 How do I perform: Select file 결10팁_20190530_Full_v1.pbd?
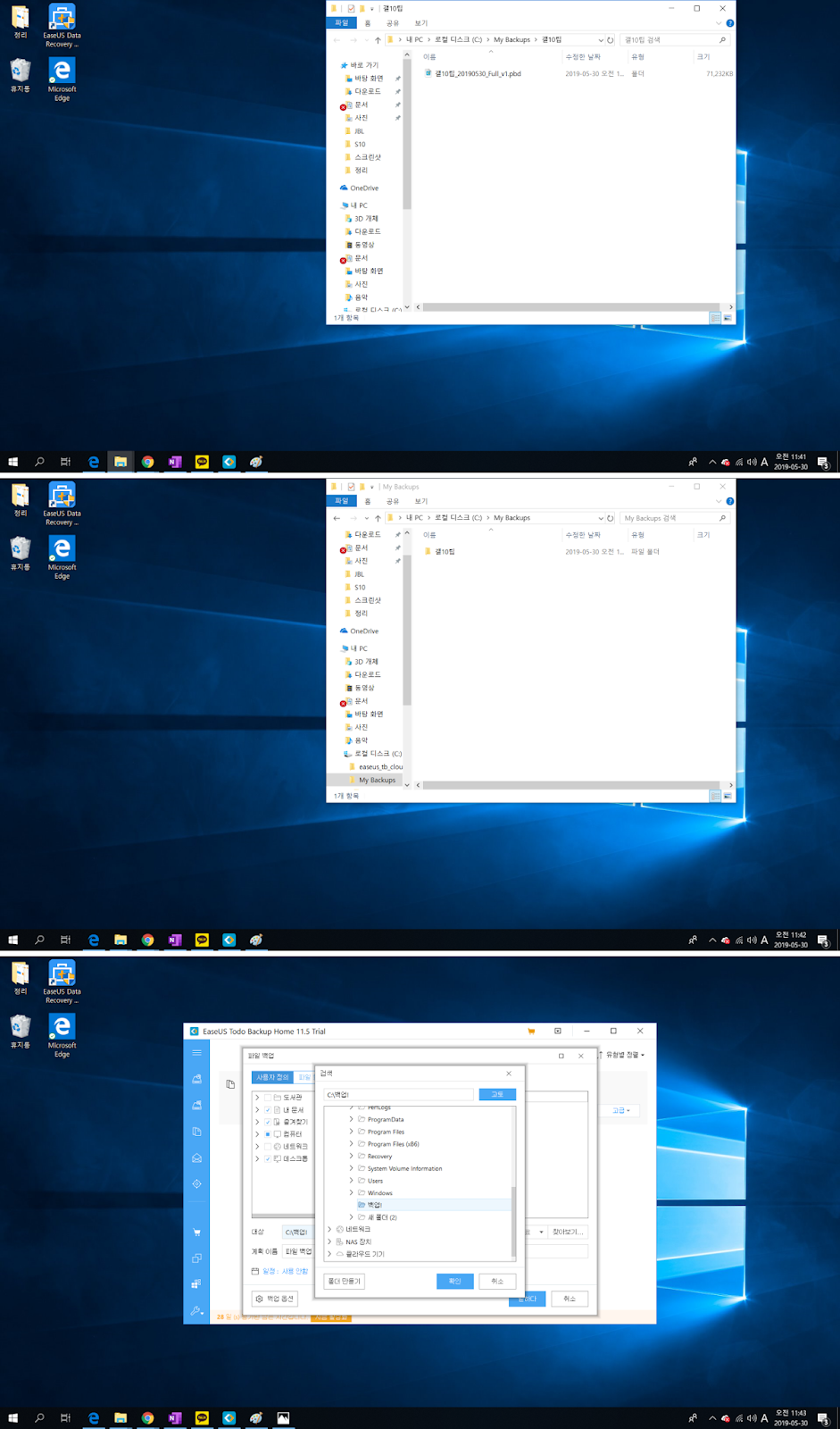478,74
